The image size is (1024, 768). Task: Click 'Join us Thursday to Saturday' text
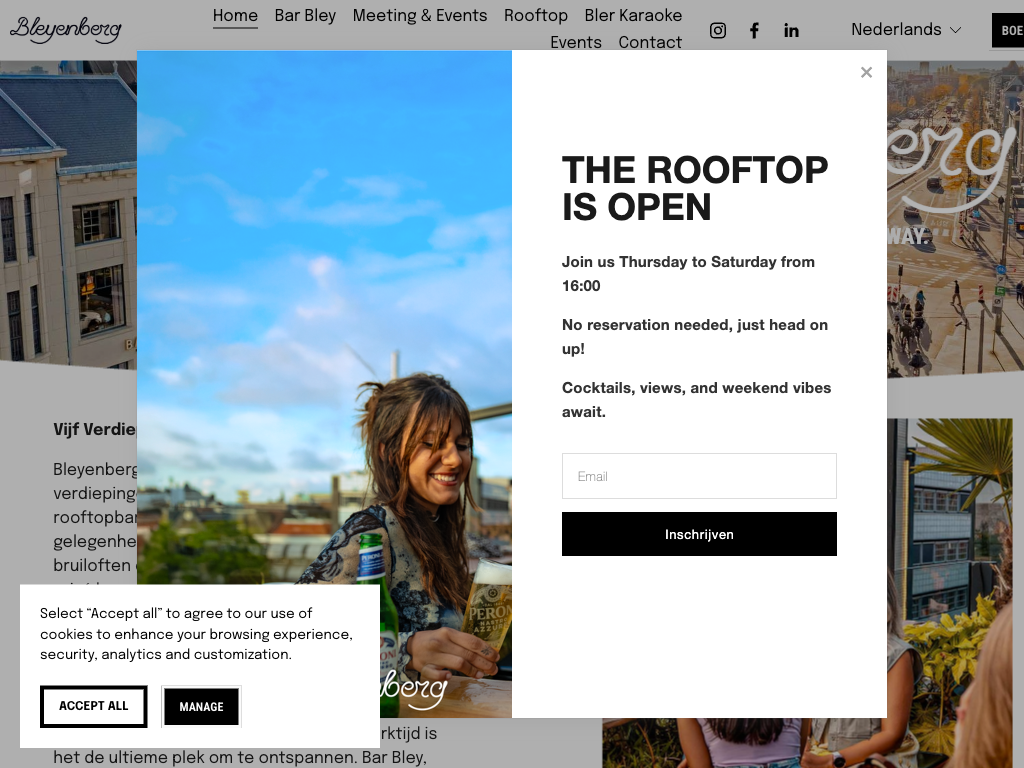coord(688,274)
